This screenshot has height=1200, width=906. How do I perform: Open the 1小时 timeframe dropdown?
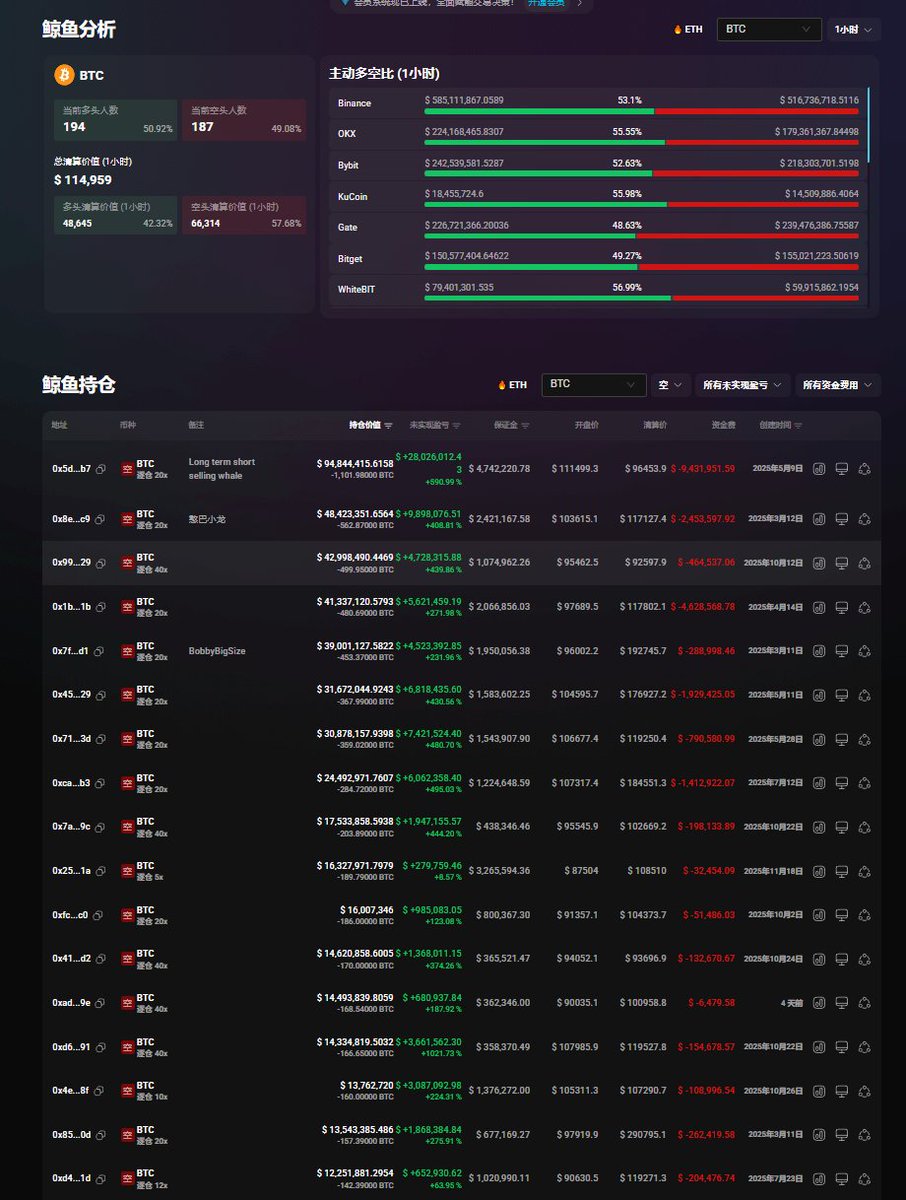[x=854, y=29]
